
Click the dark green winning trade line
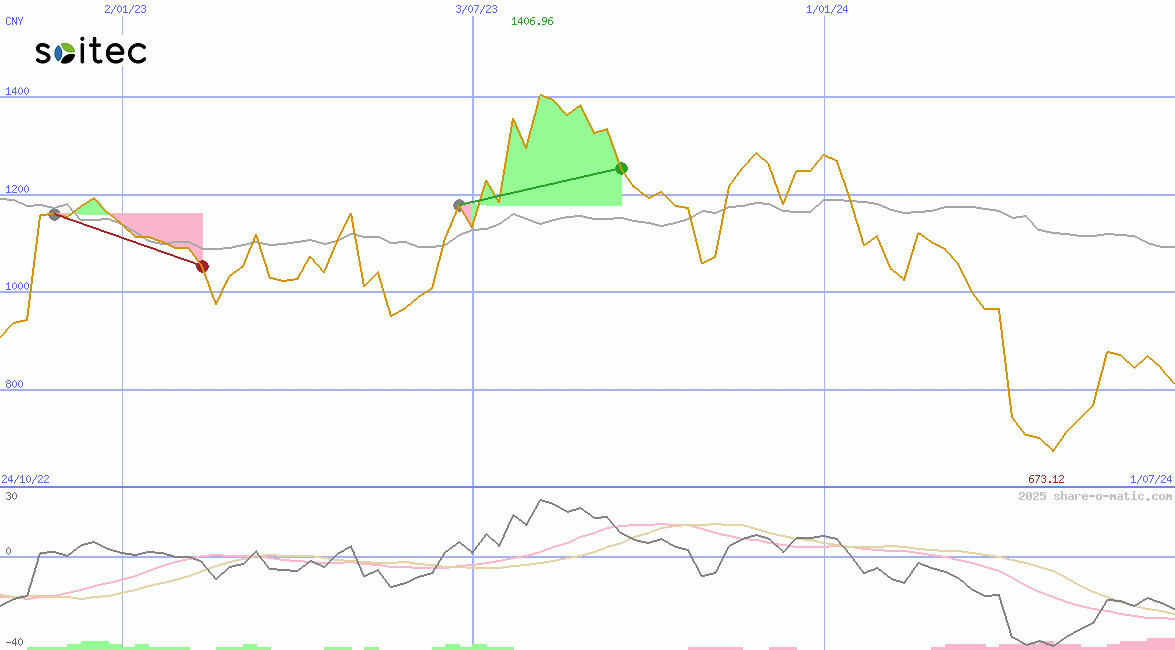click(540, 187)
